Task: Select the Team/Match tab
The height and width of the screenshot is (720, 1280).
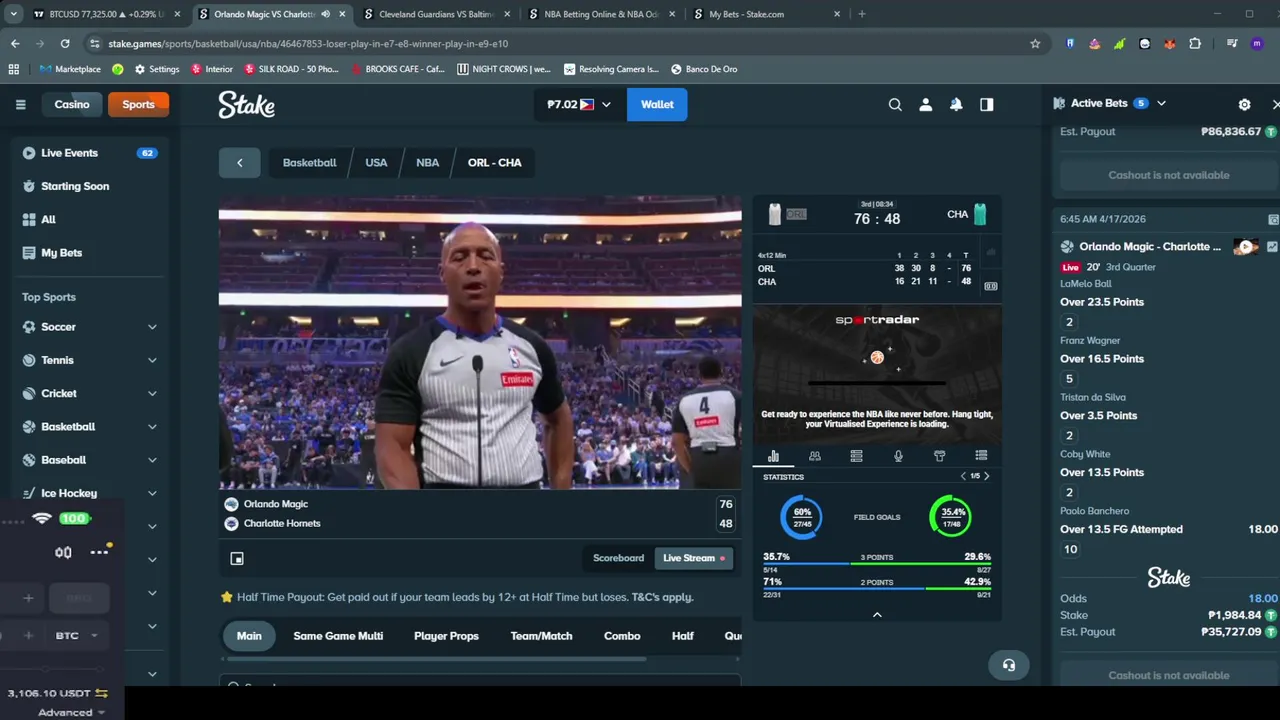Action: point(541,636)
